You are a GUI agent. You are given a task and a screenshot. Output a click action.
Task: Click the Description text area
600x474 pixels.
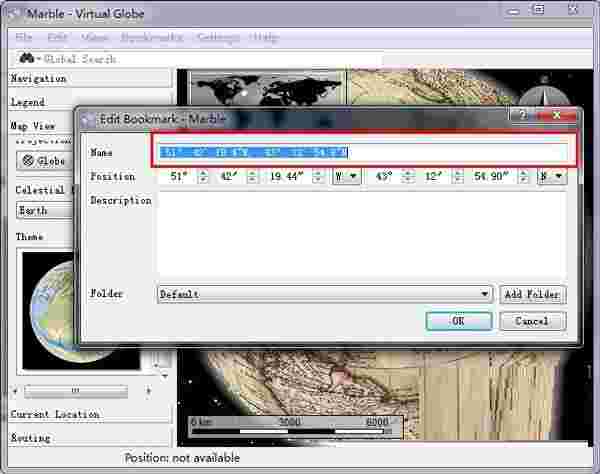click(362, 234)
